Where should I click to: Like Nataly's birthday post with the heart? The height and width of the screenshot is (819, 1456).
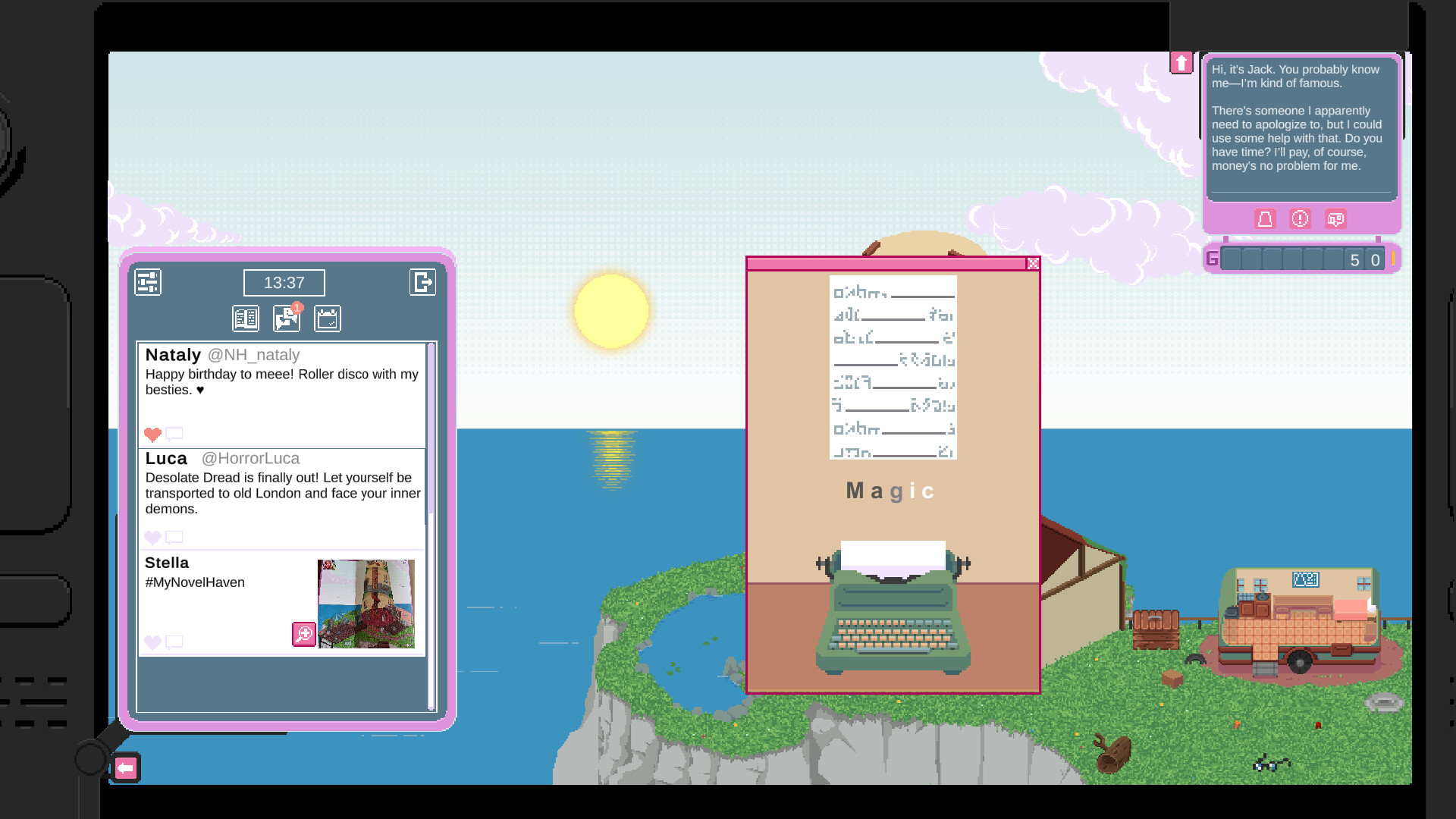[x=152, y=434]
